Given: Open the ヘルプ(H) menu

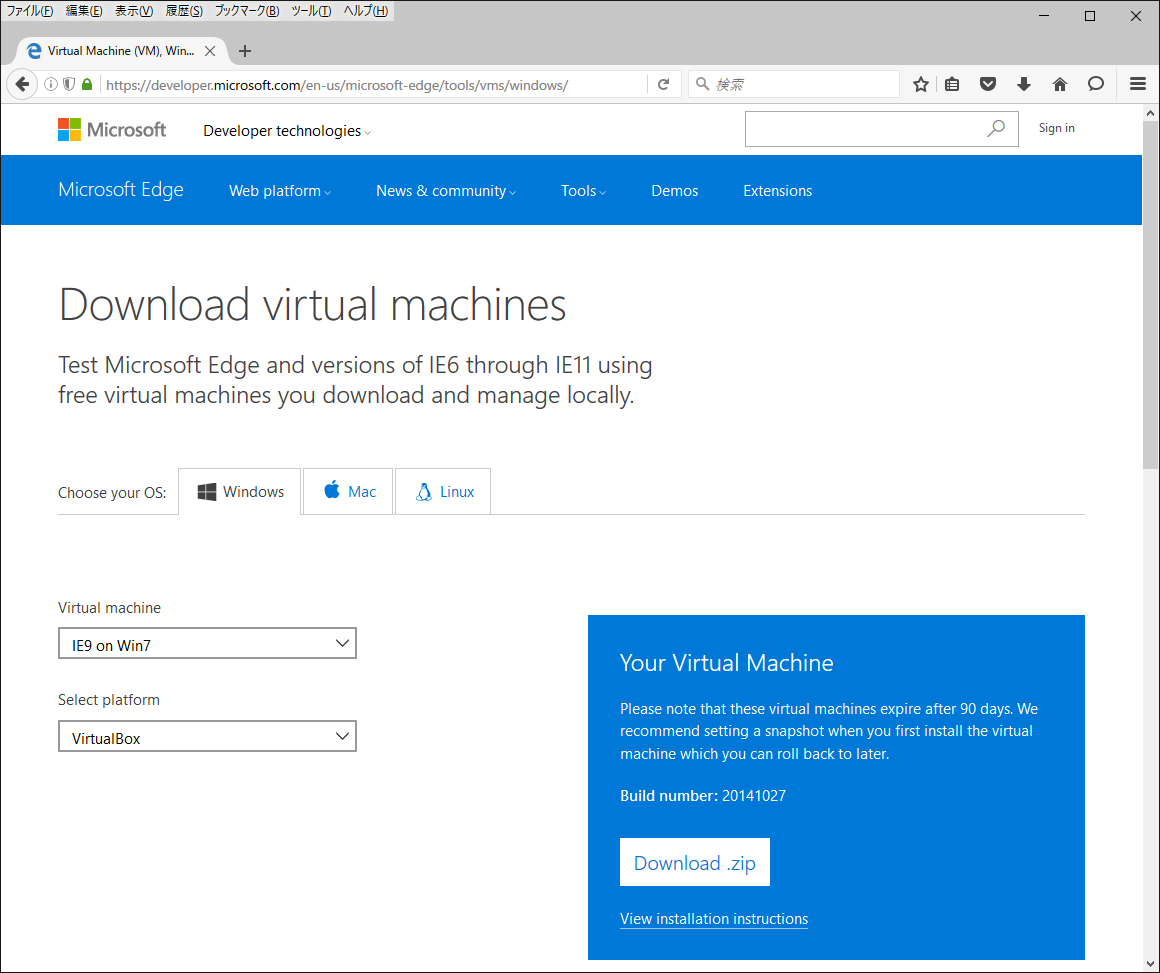Looking at the screenshot, I should tap(365, 10).
